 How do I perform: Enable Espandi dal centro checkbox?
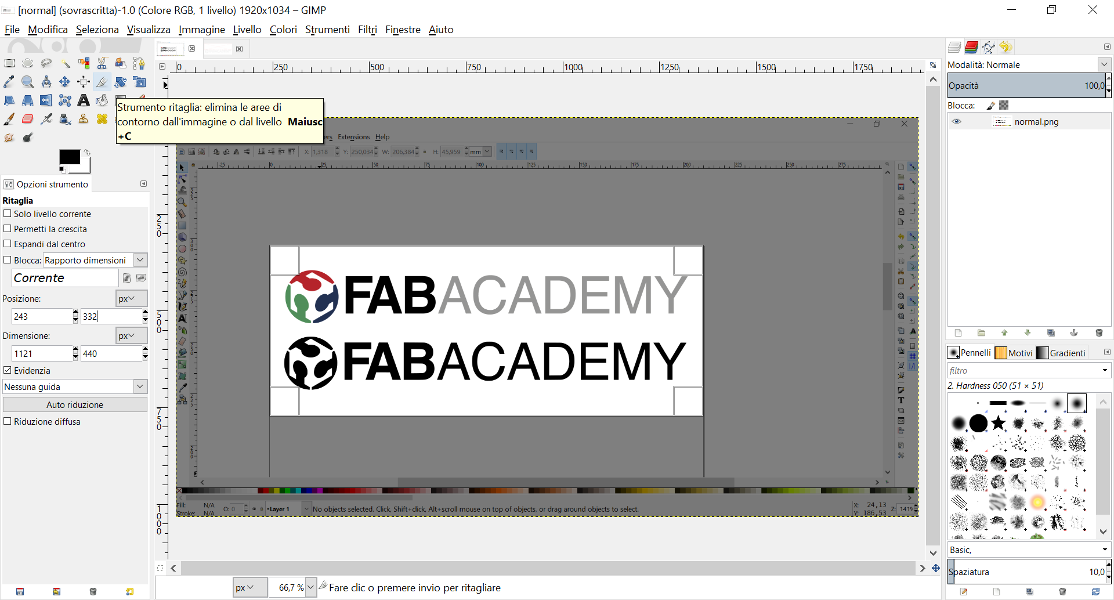click(7, 244)
